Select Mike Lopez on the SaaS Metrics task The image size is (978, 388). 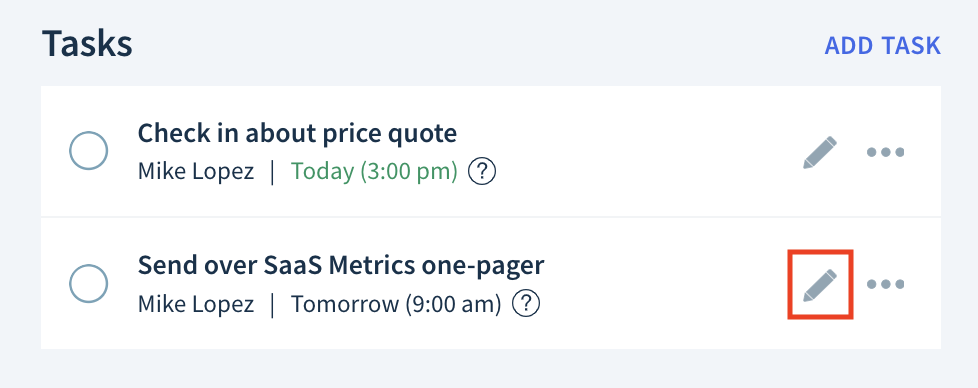[196, 304]
